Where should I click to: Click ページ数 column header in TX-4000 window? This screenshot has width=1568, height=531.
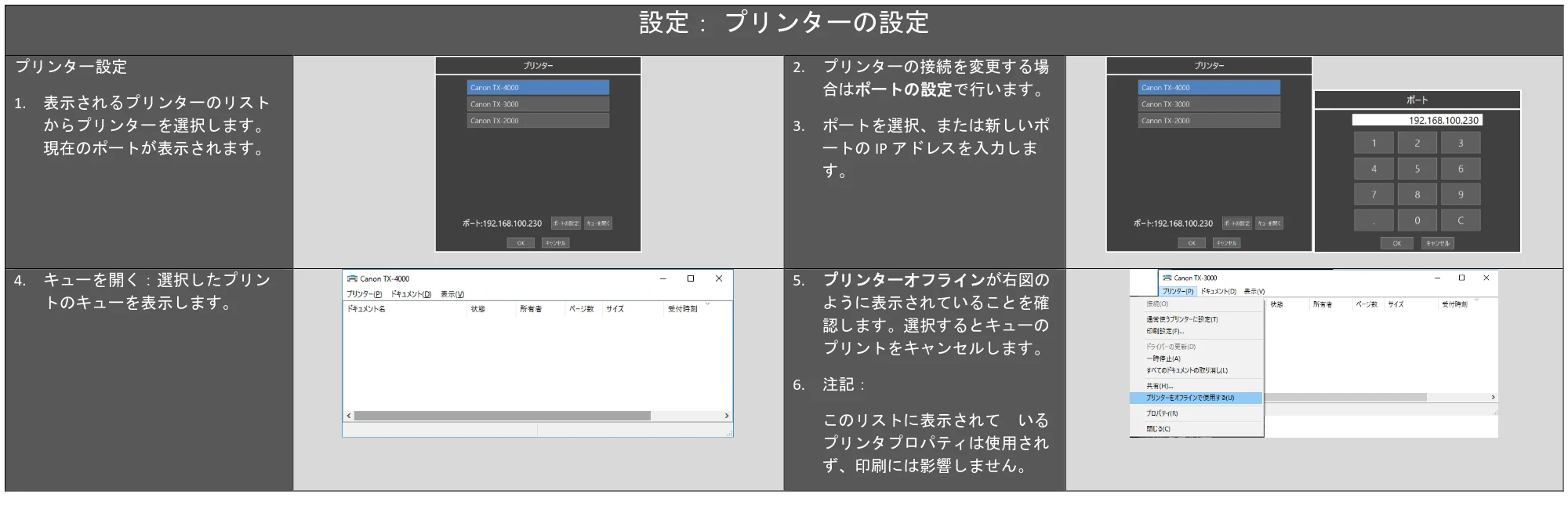(581, 309)
